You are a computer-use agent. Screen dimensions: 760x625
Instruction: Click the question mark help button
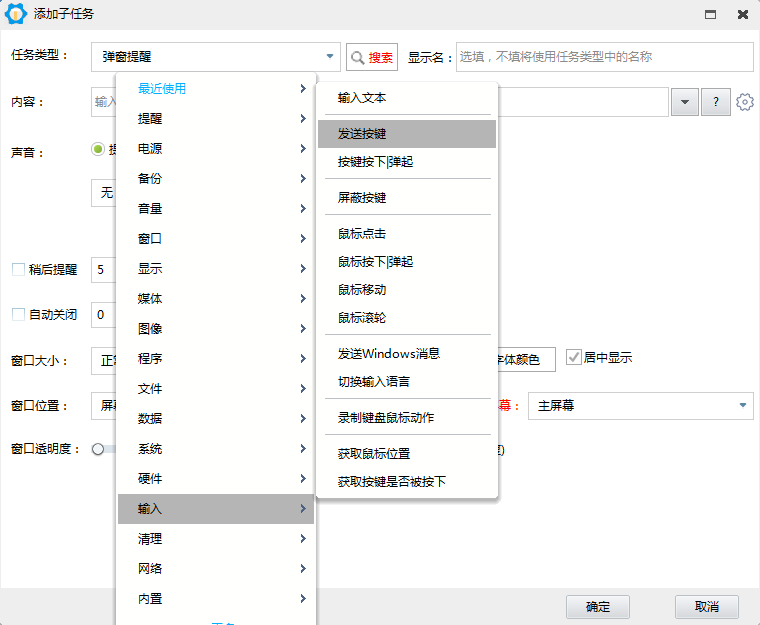tap(715, 102)
